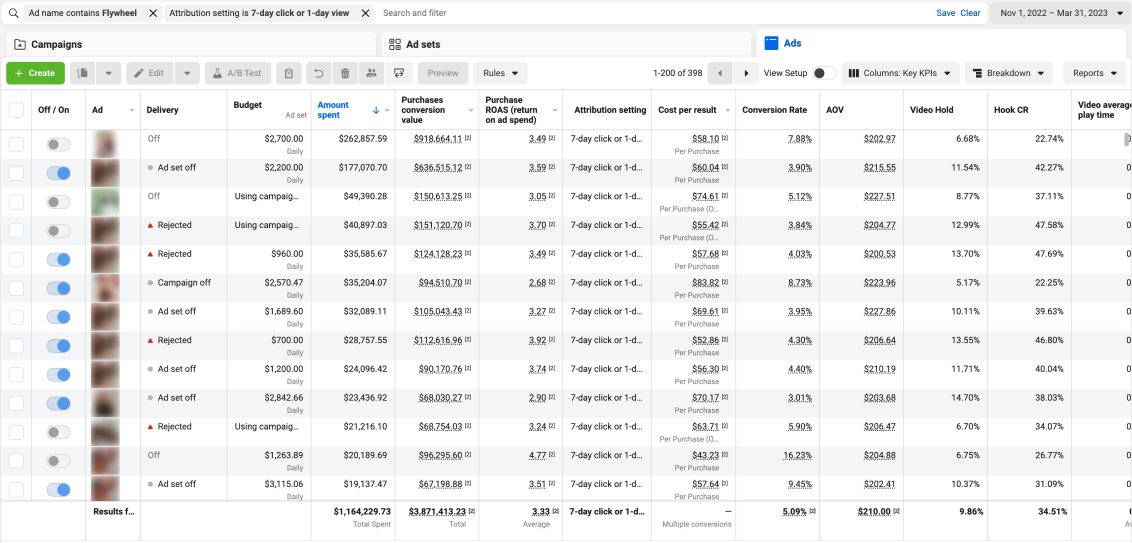1132x543 pixels.
Task: Sort by Amount spent column header
Action: (x=335, y=109)
